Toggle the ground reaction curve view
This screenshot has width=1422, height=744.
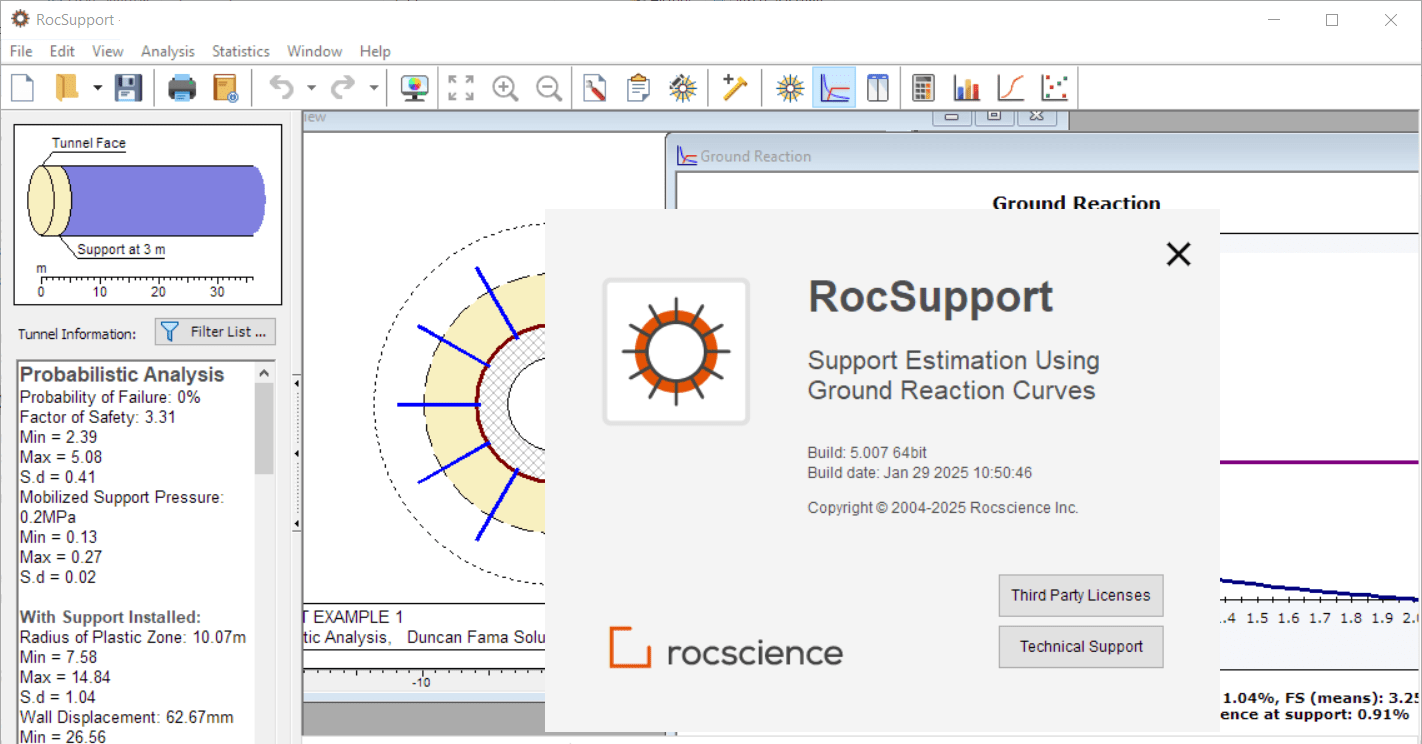pyautogui.click(x=834, y=88)
